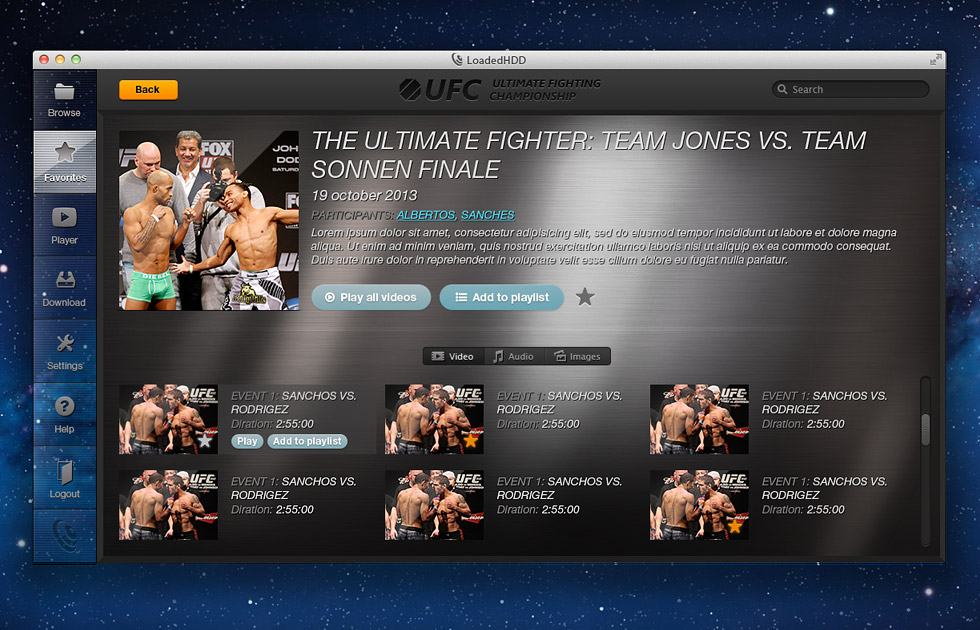Click the vertical scrollbar handle in video list
Image resolution: width=980 pixels, height=630 pixels.
point(926,429)
